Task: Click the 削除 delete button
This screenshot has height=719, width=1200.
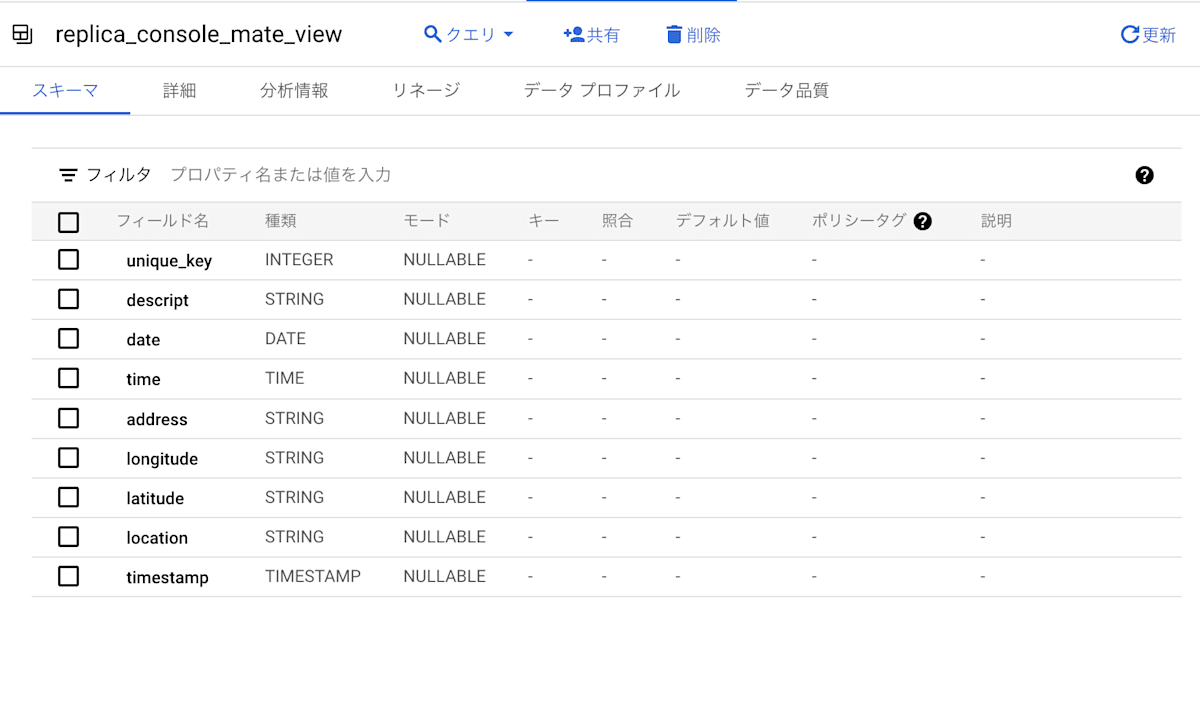Action: coord(693,35)
